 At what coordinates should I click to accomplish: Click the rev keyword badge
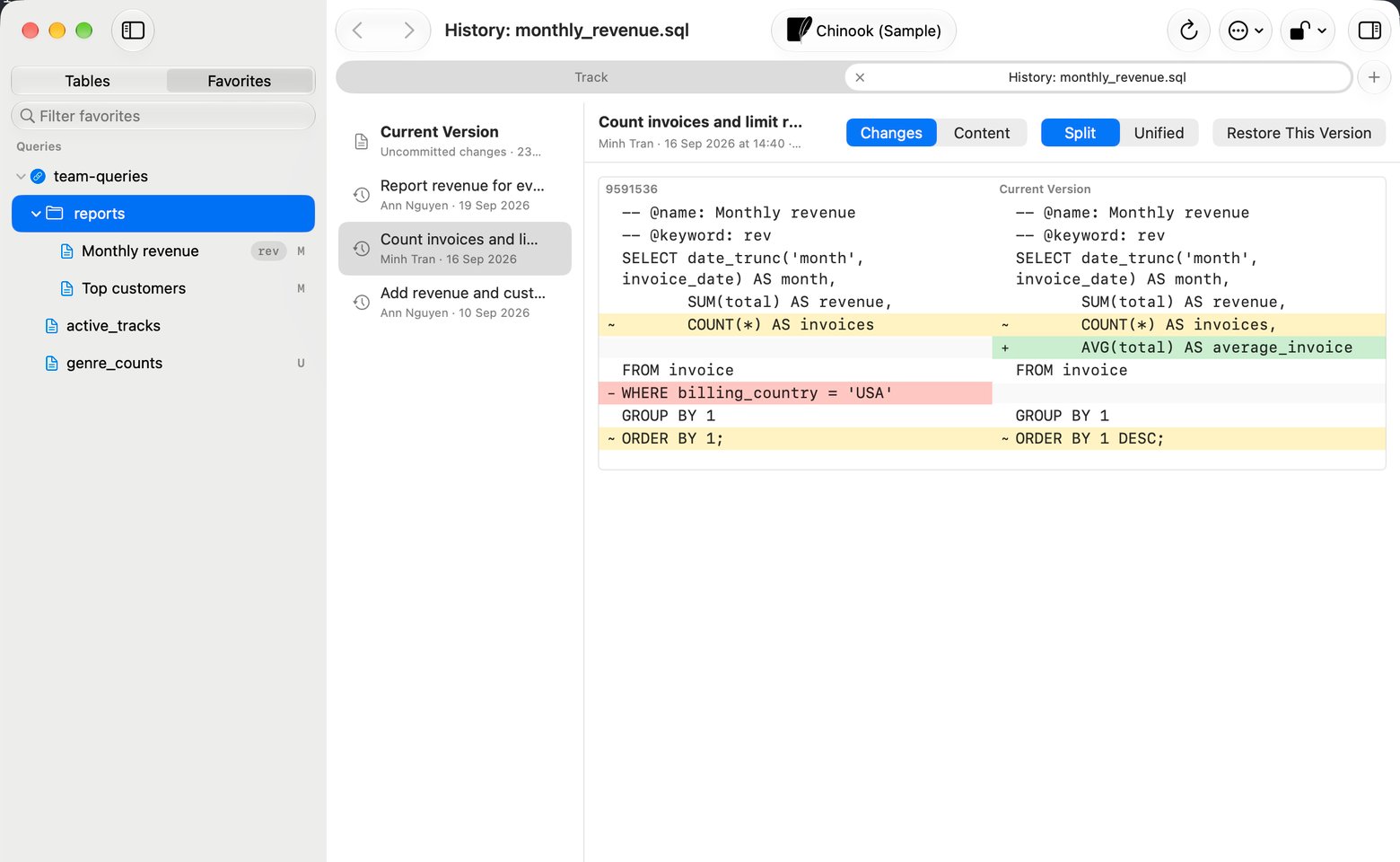pyautogui.click(x=268, y=251)
